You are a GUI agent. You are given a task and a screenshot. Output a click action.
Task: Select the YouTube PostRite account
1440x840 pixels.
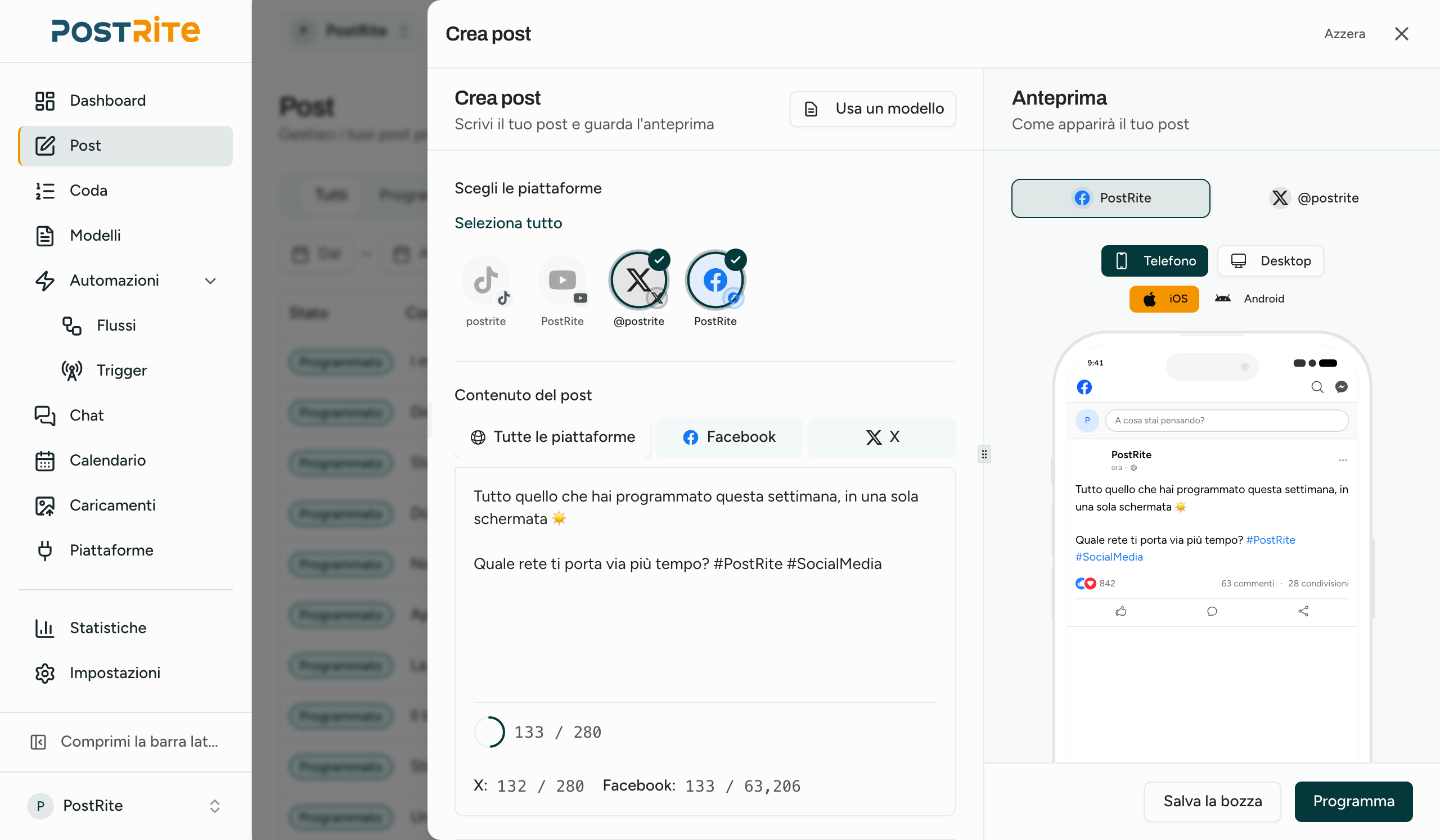click(x=562, y=281)
